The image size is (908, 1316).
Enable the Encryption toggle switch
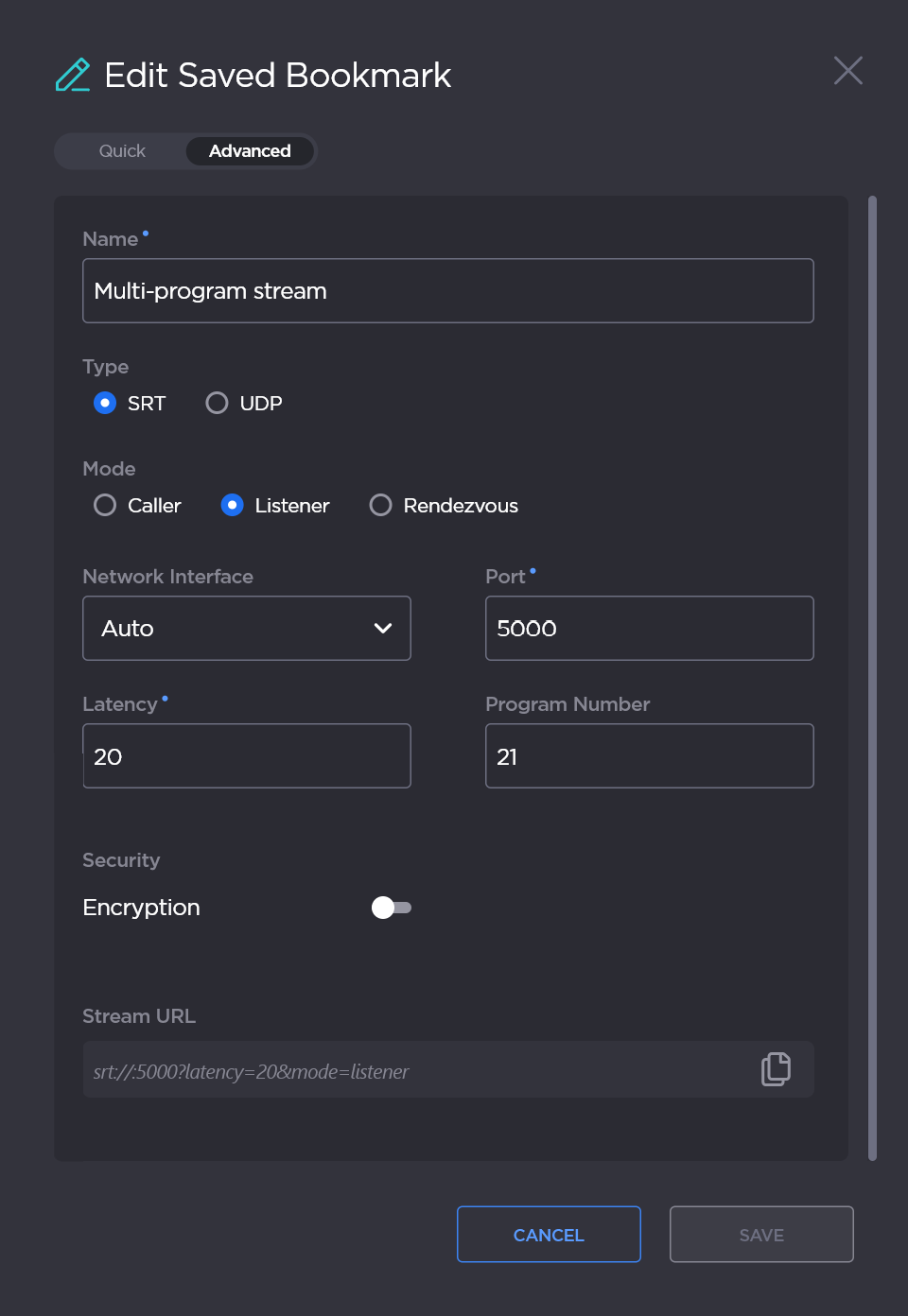pyautogui.click(x=391, y=908)
